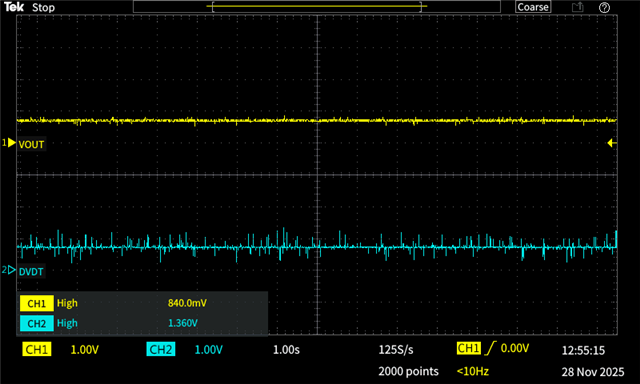Select the CH1 High measurement row
This screenshot has width=640, height=384.
click(142, 303)
